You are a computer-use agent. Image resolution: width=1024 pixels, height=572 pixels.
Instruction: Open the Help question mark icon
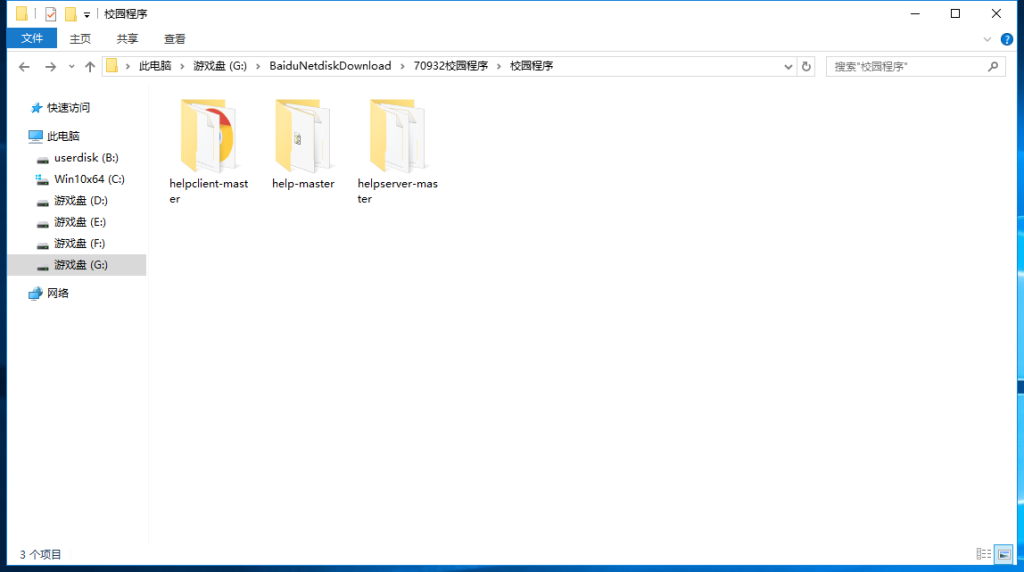[x=1006, y=39]
